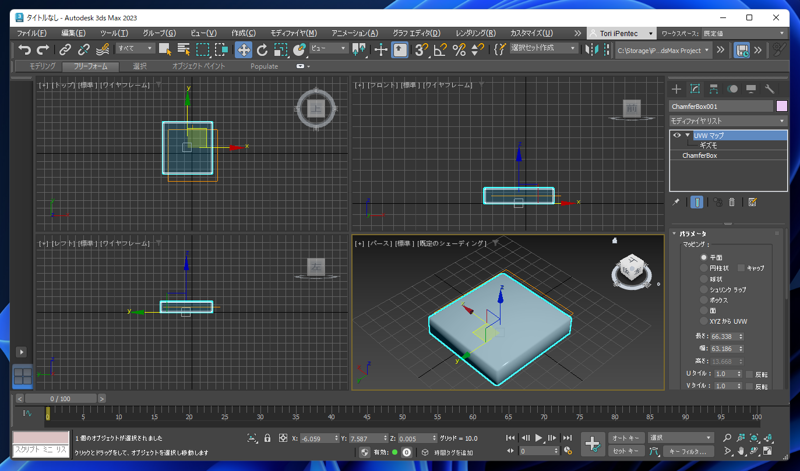
Task: Click the ChamferBox001 object name field
Action: click(x=721, y=106)
